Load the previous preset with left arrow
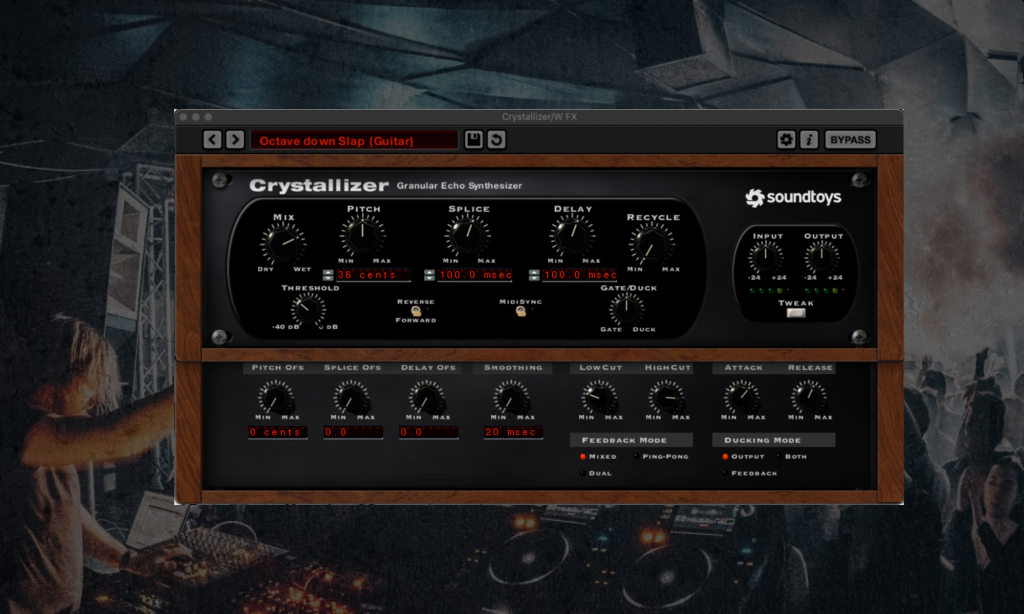1024x614 pixels. coord(212,140)
